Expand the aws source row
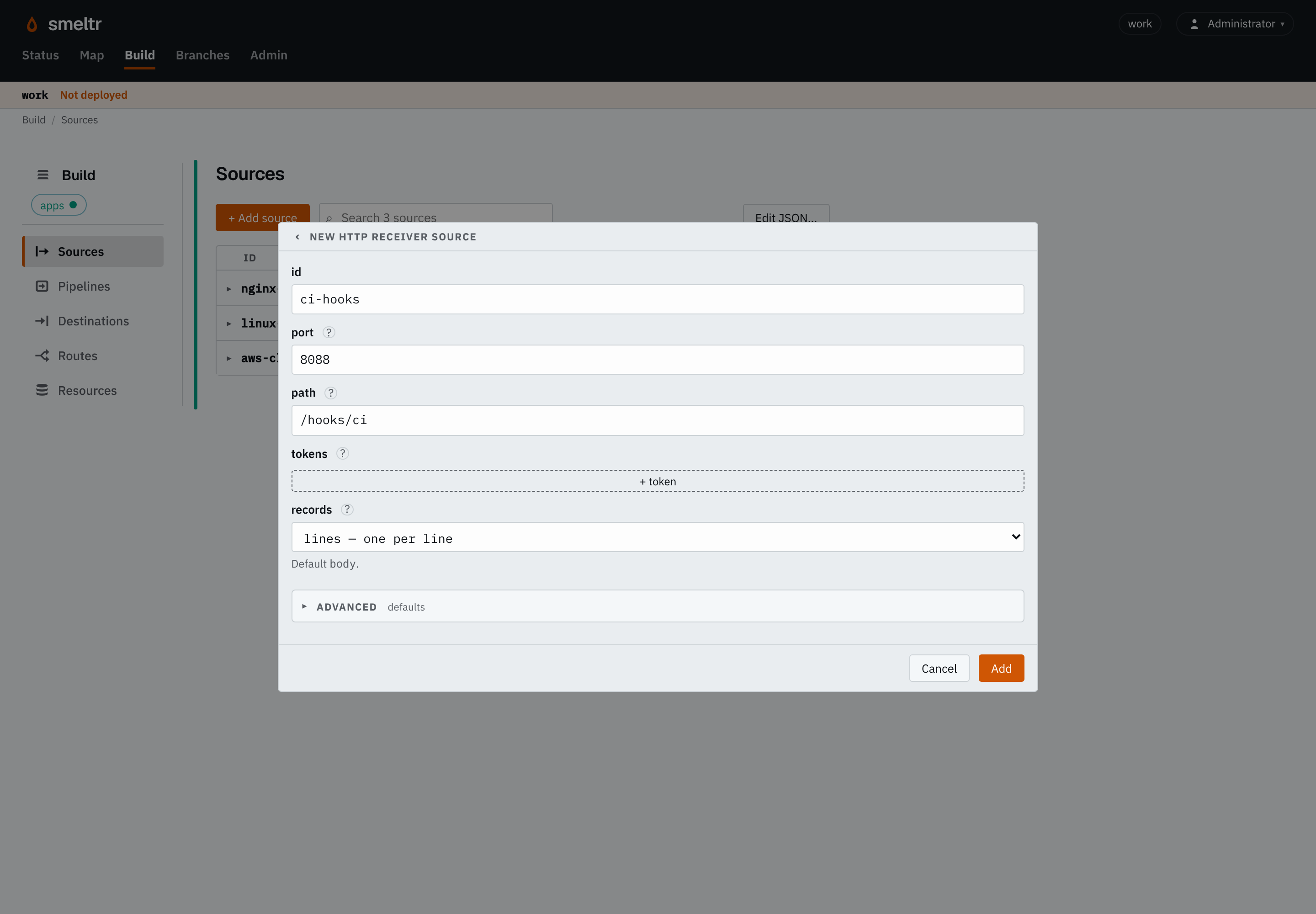This screenshot has height=914, width=1316. point(229,358)
